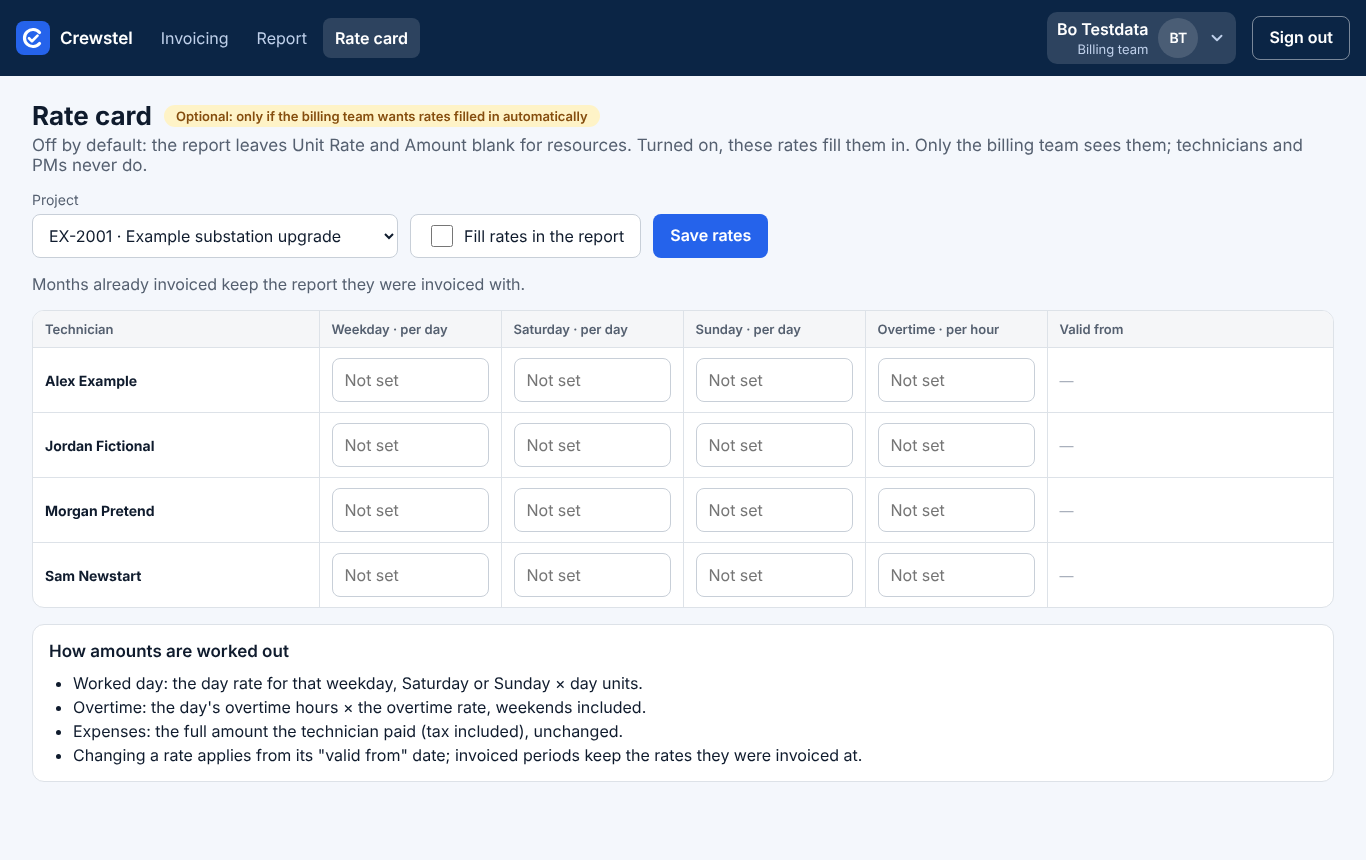
Task: Enable Fill rates in the report checkbox
Action: [x=442, y=236]
